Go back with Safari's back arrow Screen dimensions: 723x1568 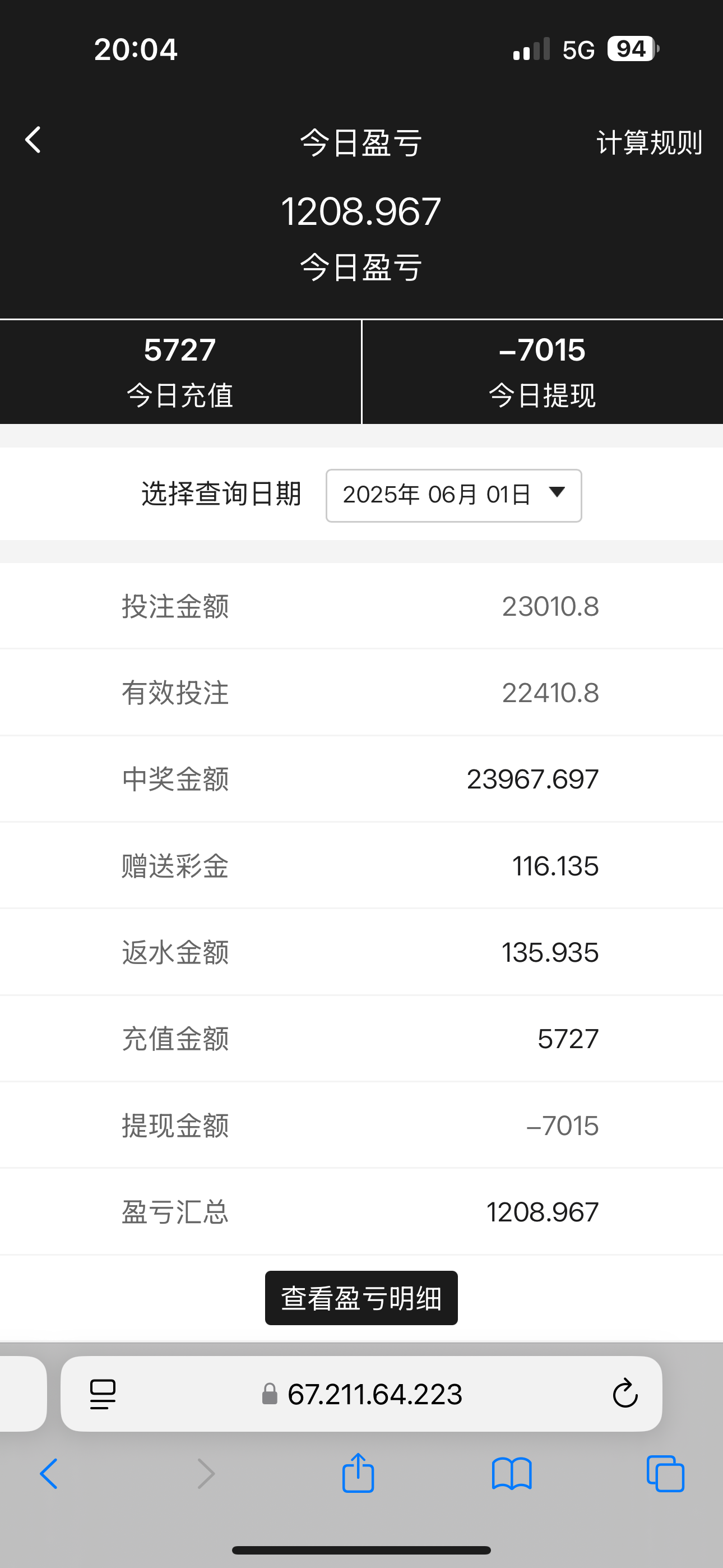pos(49,1474)
